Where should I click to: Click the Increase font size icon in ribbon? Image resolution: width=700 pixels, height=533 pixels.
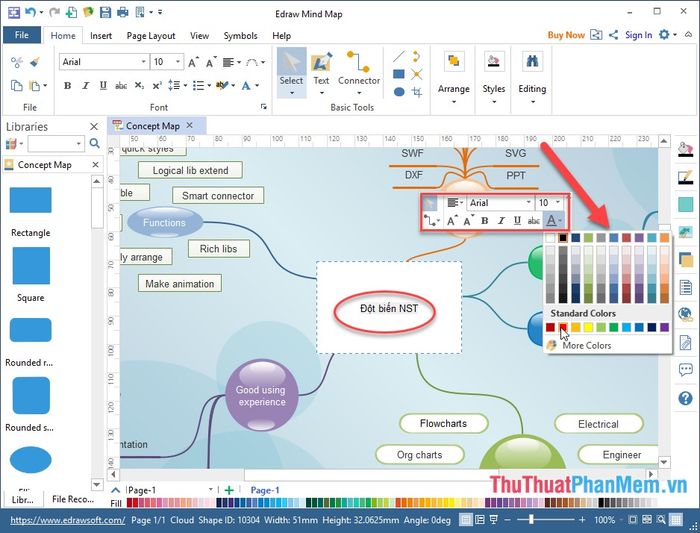(193, 62)
